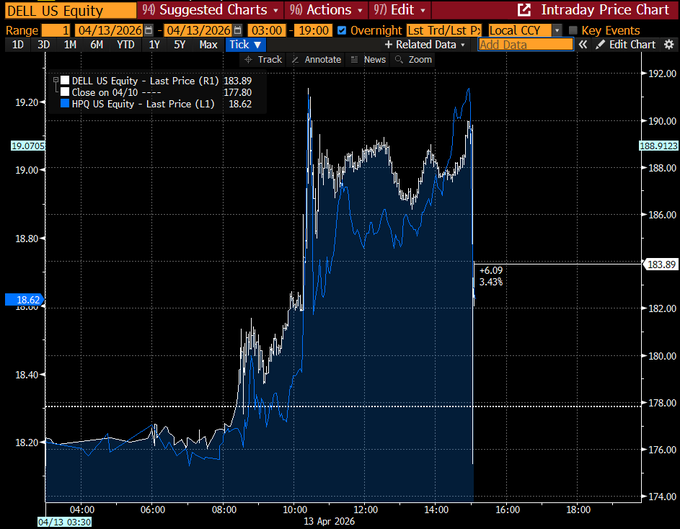Click the 19:00 end time field

tap(313, 30)
